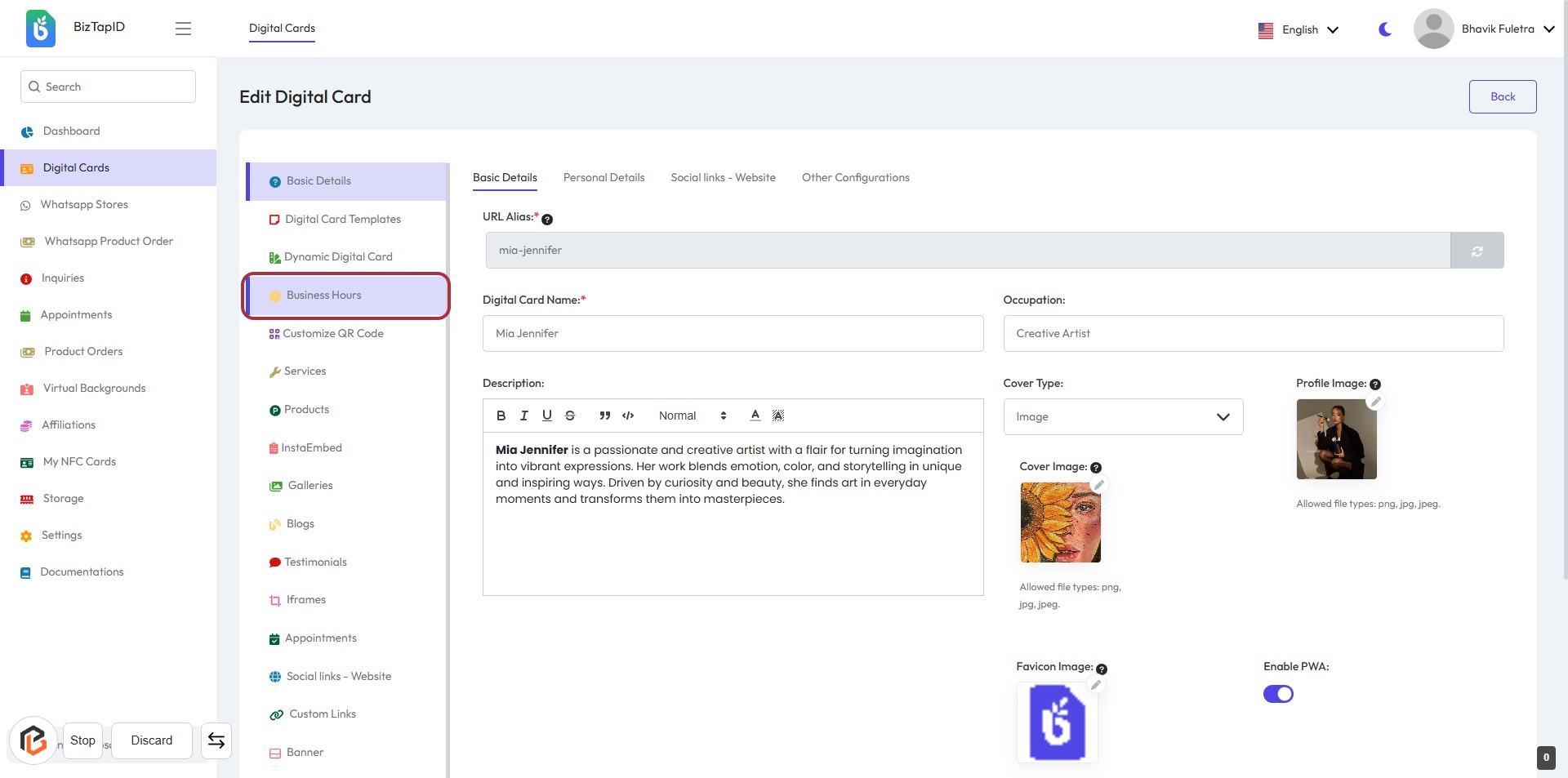
Task: Open the Cover Type dropdown
Action: tap(1123, 416)
